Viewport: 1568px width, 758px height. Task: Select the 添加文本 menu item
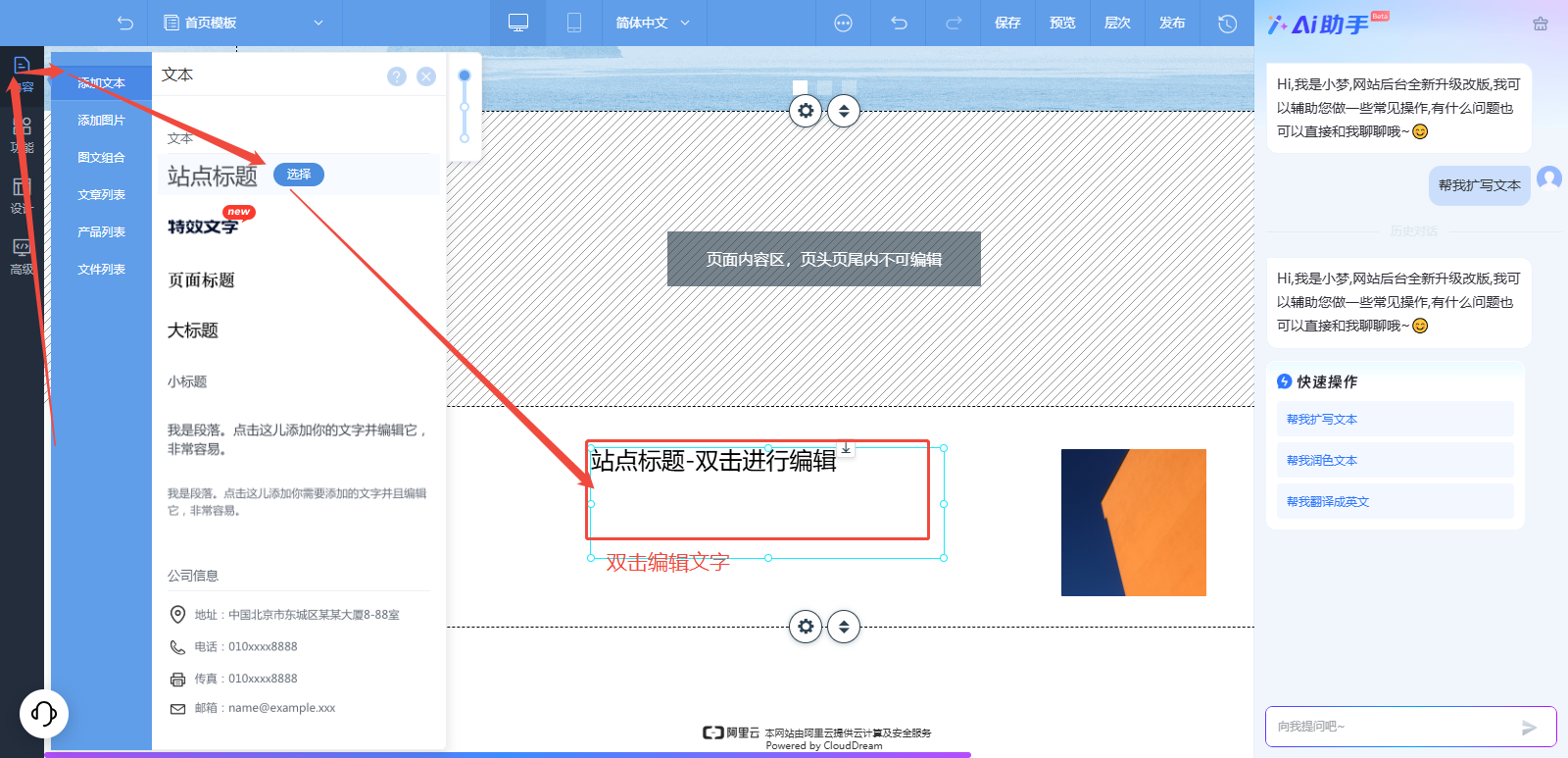pyautogui.click(x=102, y=83)
